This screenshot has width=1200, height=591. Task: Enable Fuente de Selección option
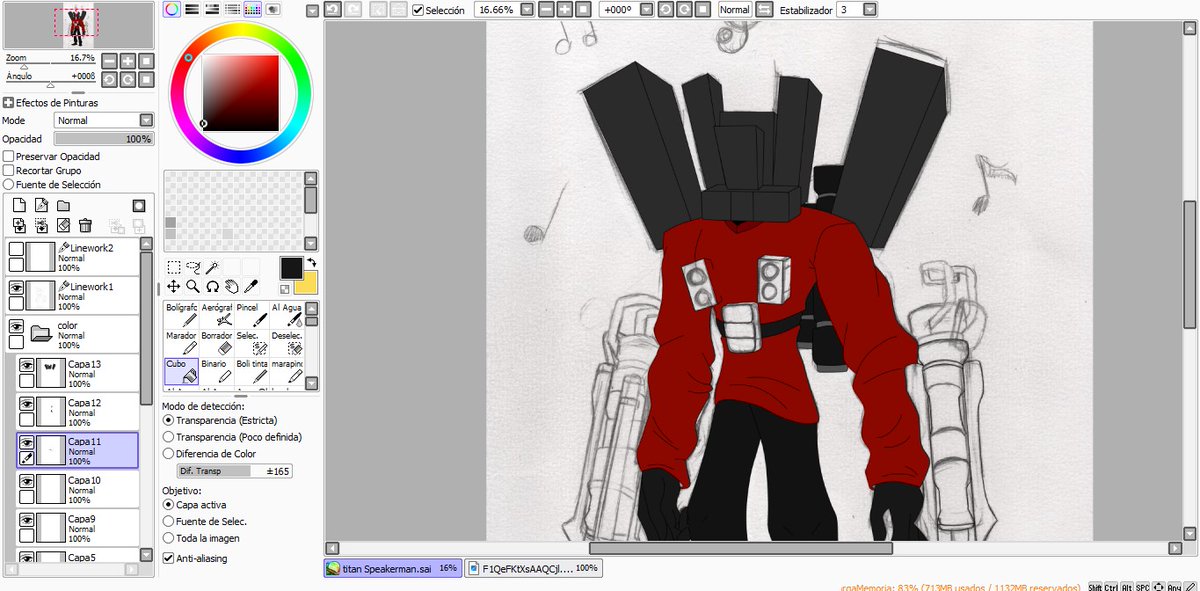pos(8,185)
